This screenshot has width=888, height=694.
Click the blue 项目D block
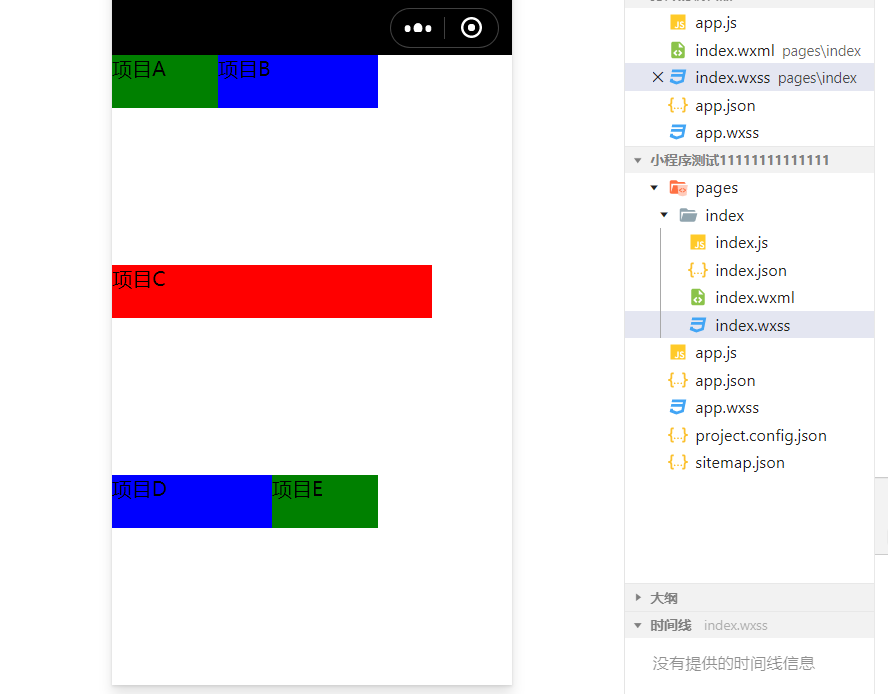192,501
